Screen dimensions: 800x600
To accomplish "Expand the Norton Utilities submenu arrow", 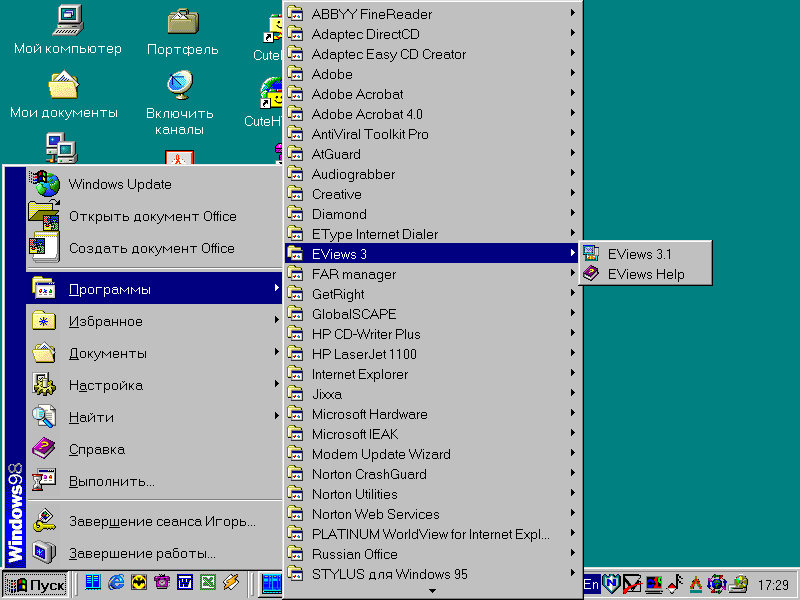I will point(573,492).
